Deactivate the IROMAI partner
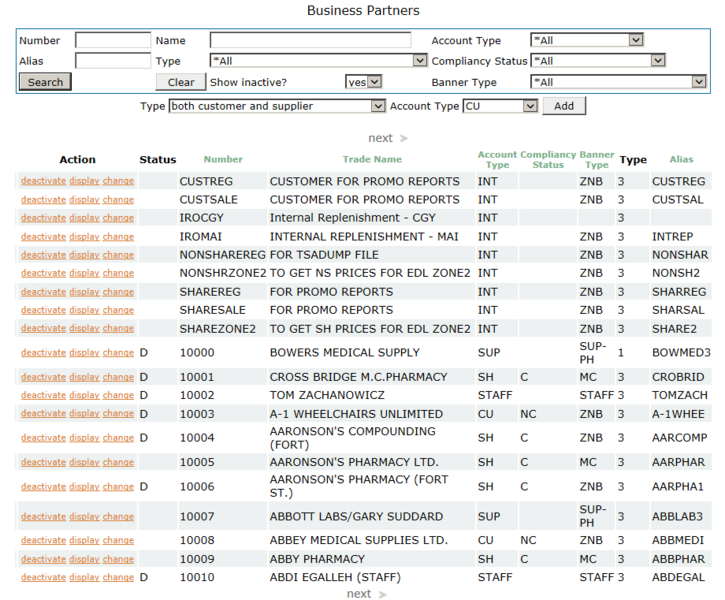Screen dimensions: 725x600 coord(43,237)
